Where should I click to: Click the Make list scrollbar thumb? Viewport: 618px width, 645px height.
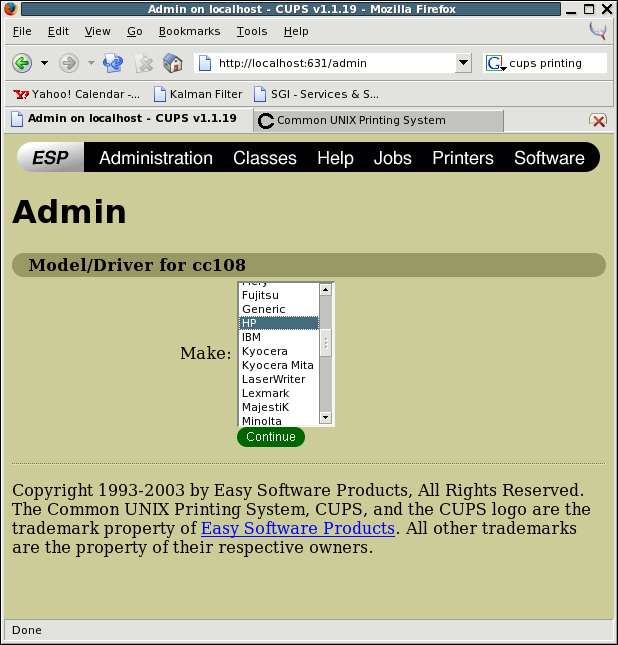[x=325, y=343]
